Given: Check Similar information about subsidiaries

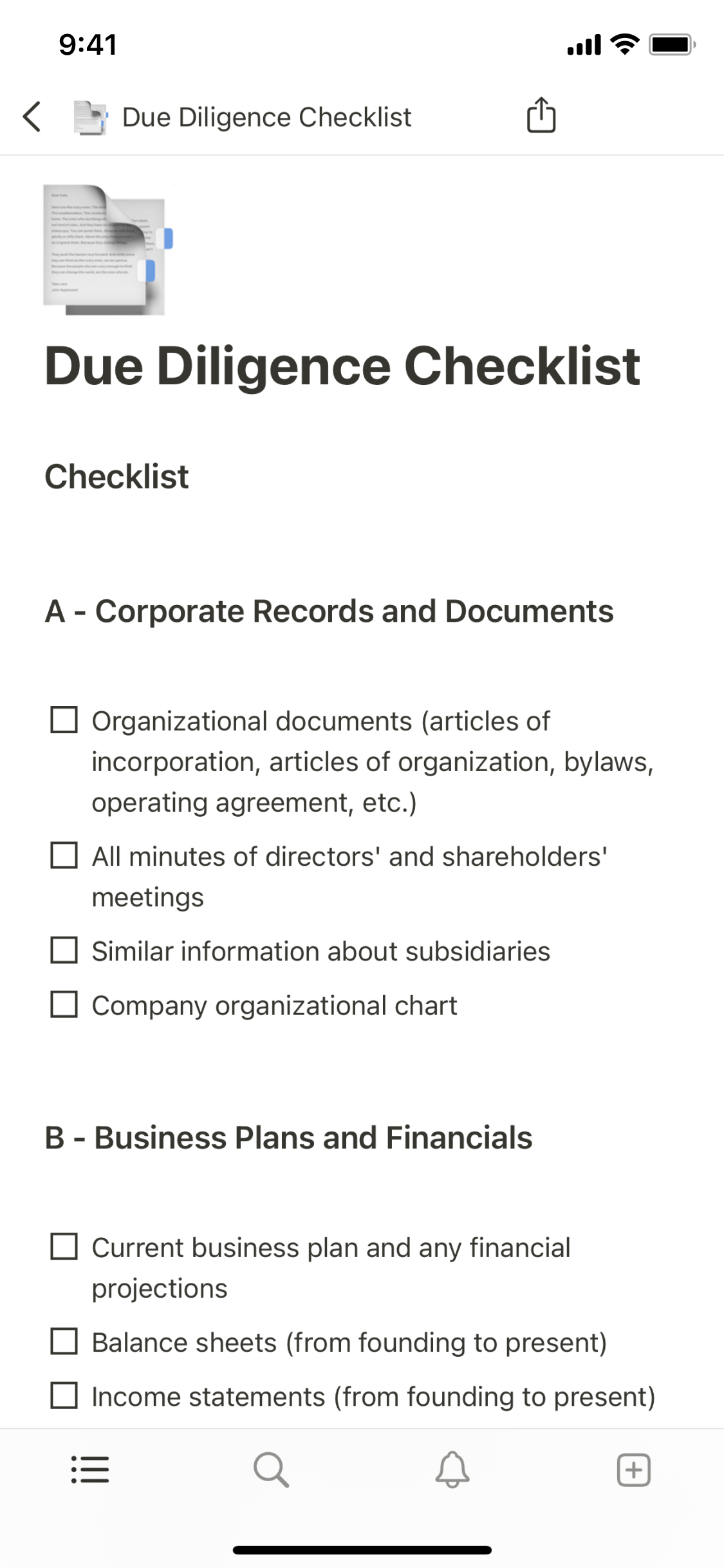Looking at the screenshot, I should click(64, 950).
